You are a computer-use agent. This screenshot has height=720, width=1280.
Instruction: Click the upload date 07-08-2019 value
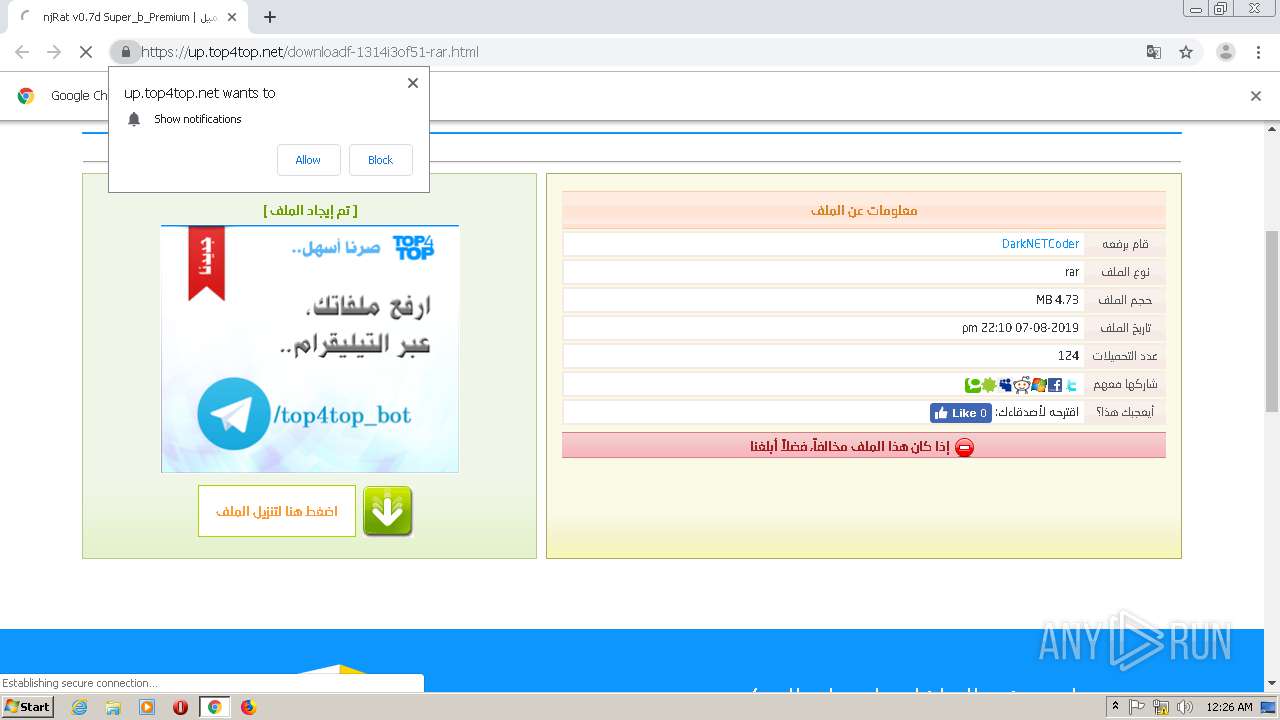1020,328
